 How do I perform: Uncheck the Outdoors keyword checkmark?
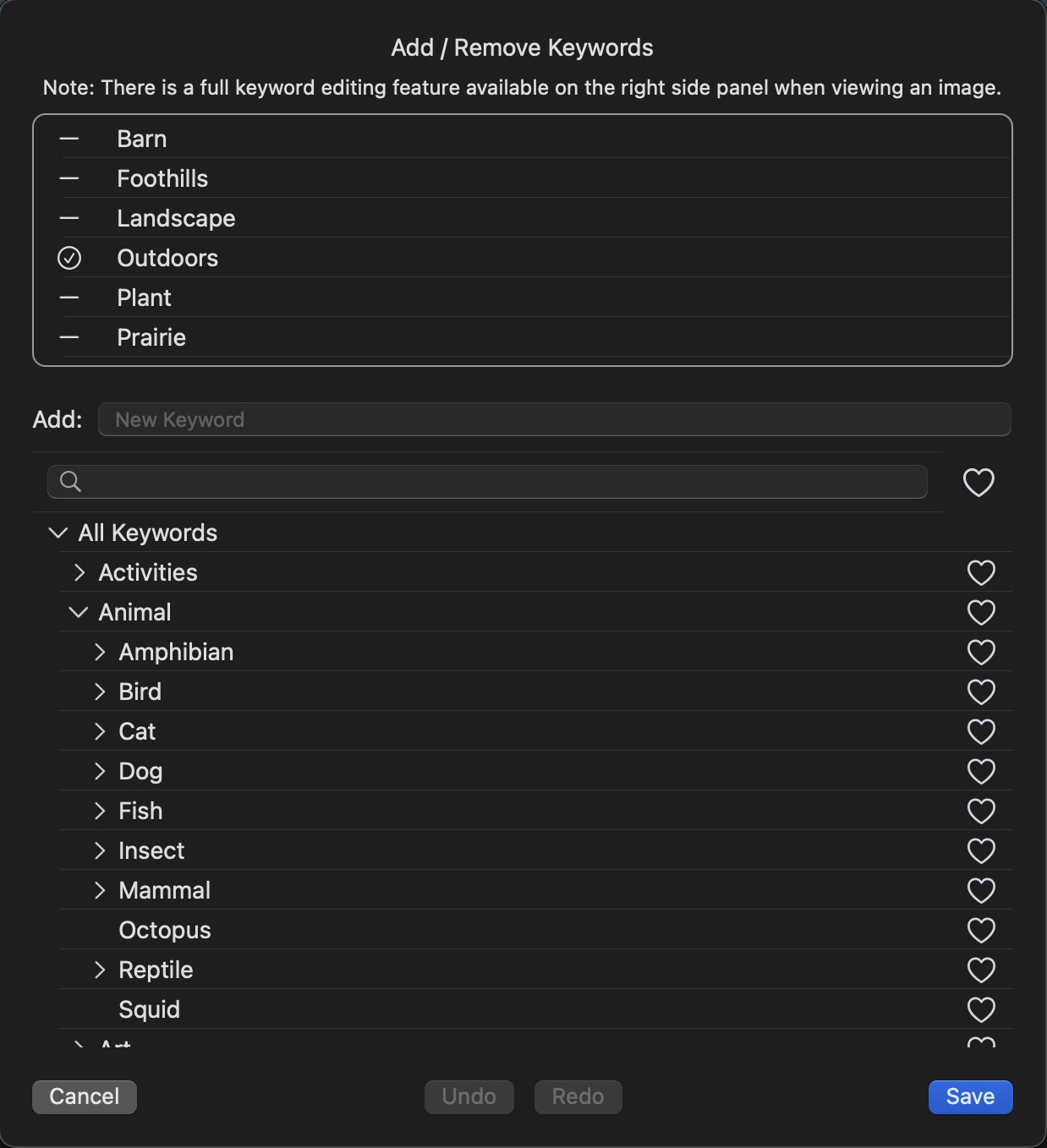coord(69,258)
